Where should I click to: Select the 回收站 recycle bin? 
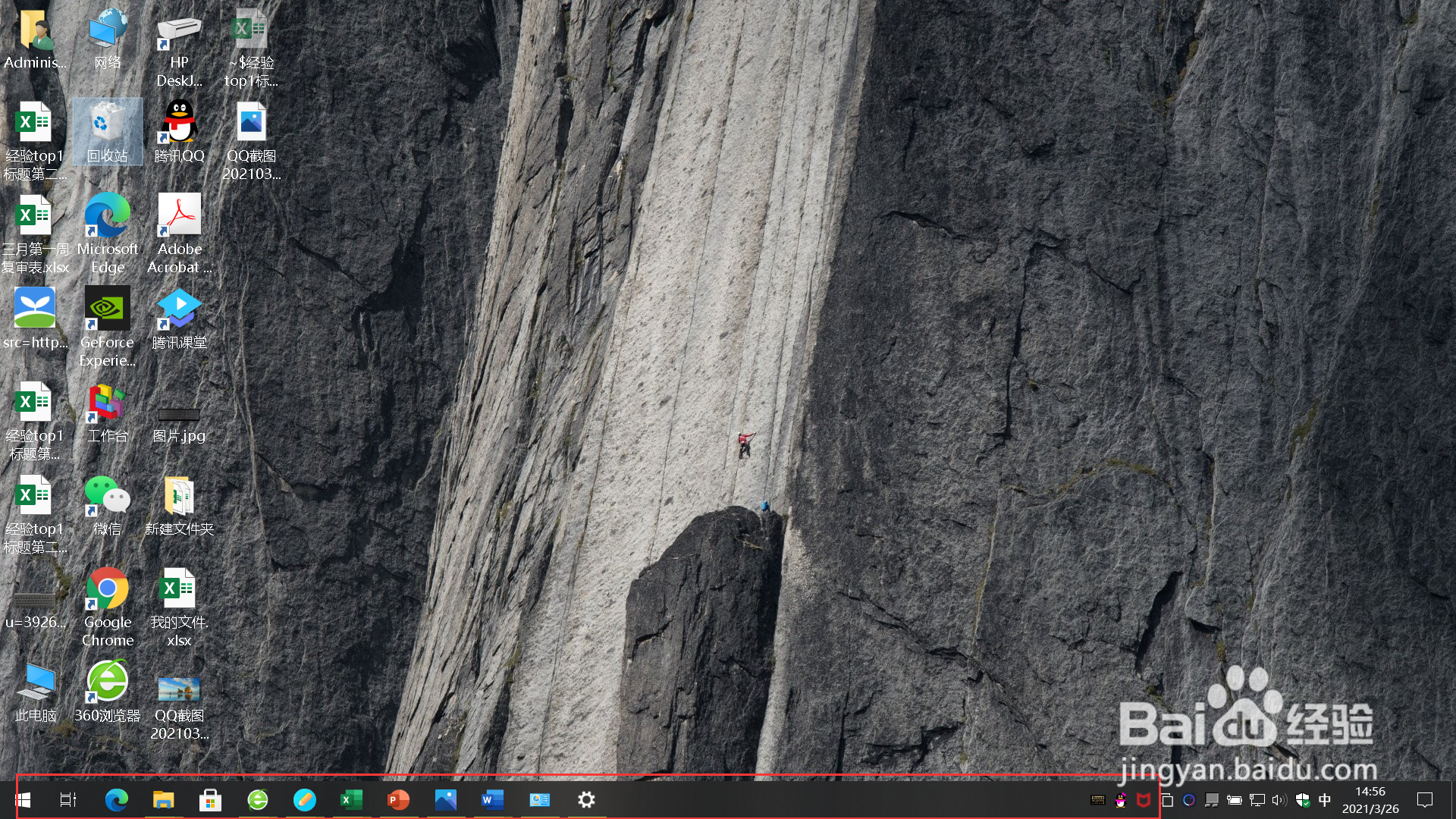coord(108,132)
